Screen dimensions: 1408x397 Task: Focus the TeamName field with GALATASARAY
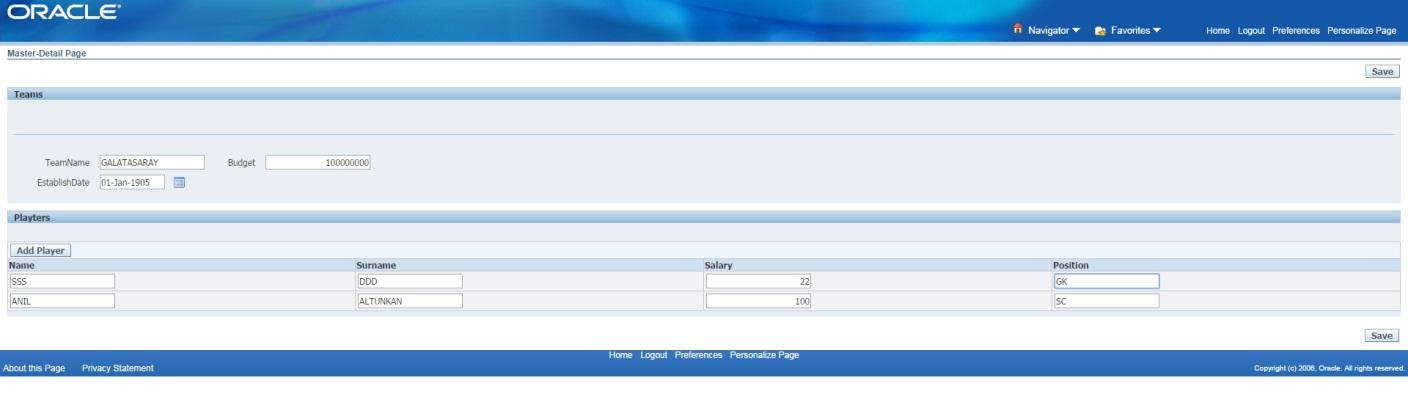click(x=152, y=162)
